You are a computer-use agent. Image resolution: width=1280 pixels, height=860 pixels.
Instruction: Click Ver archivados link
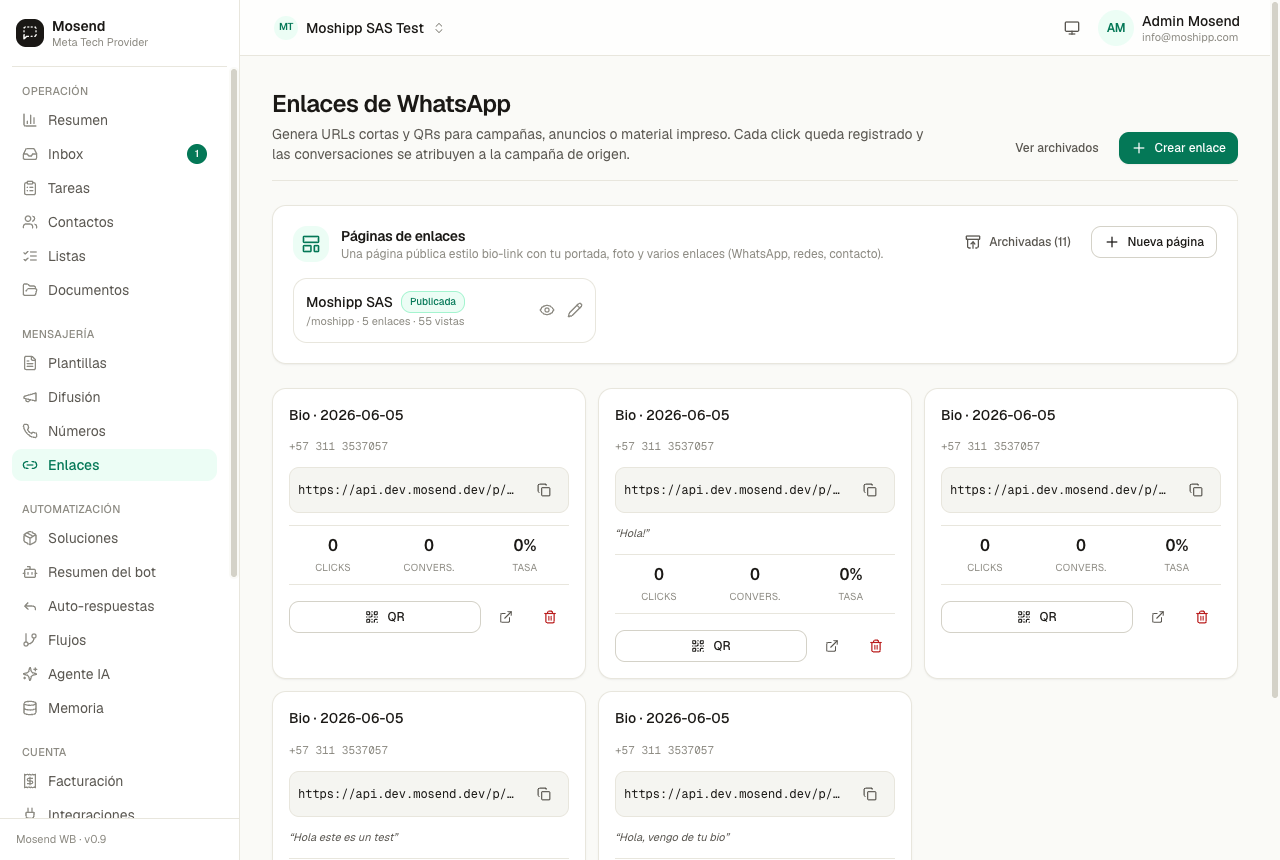click(1056, 148)
